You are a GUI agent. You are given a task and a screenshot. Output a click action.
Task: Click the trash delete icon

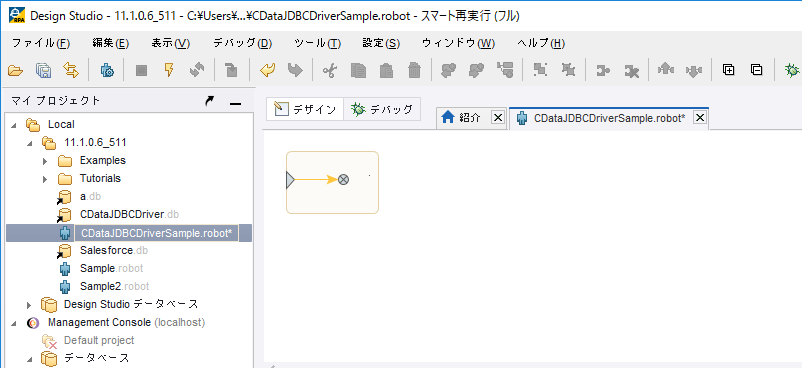(x=414, y=71)
